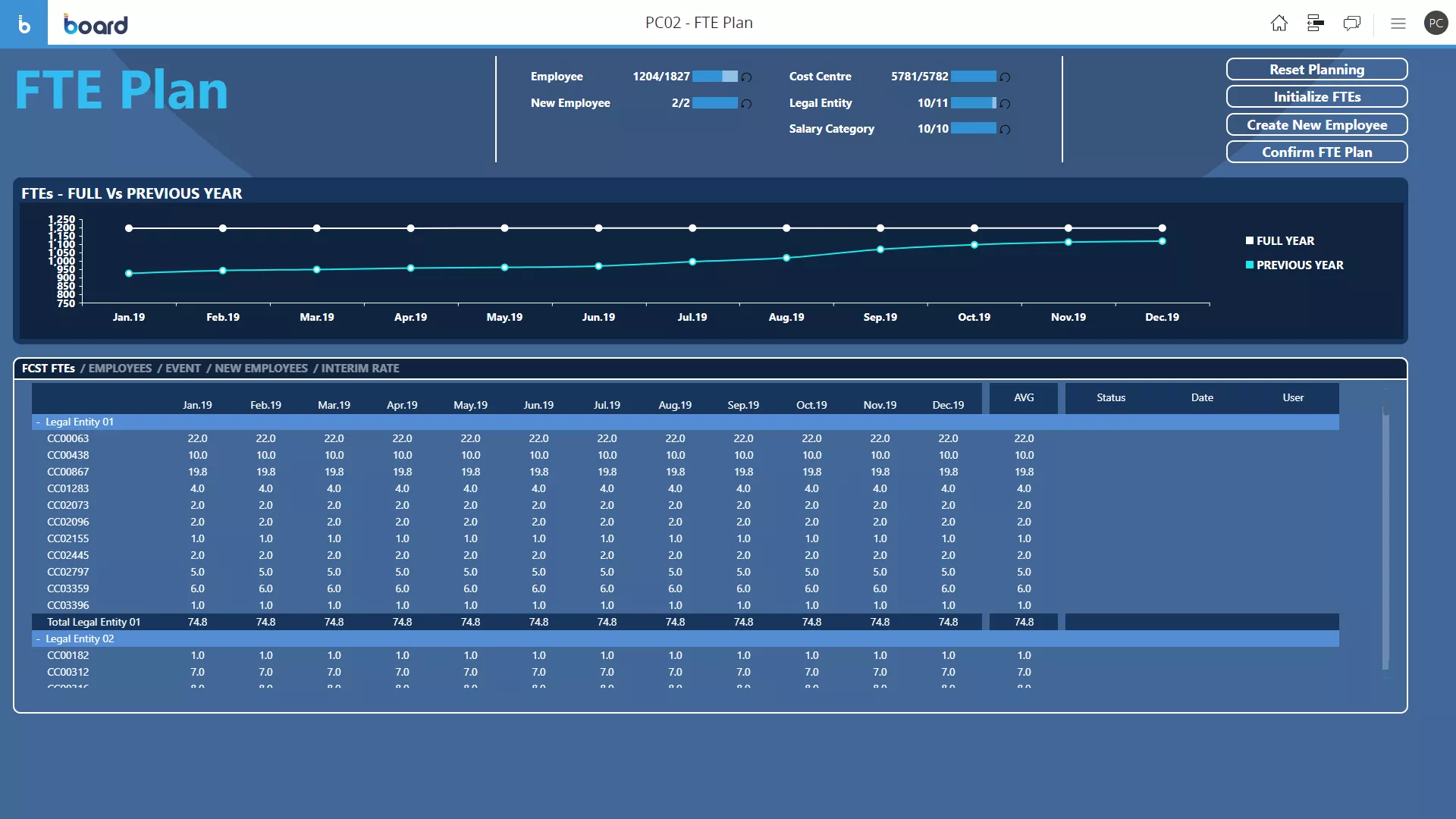
Task: Click the Board logo icon
Action: 24,22
